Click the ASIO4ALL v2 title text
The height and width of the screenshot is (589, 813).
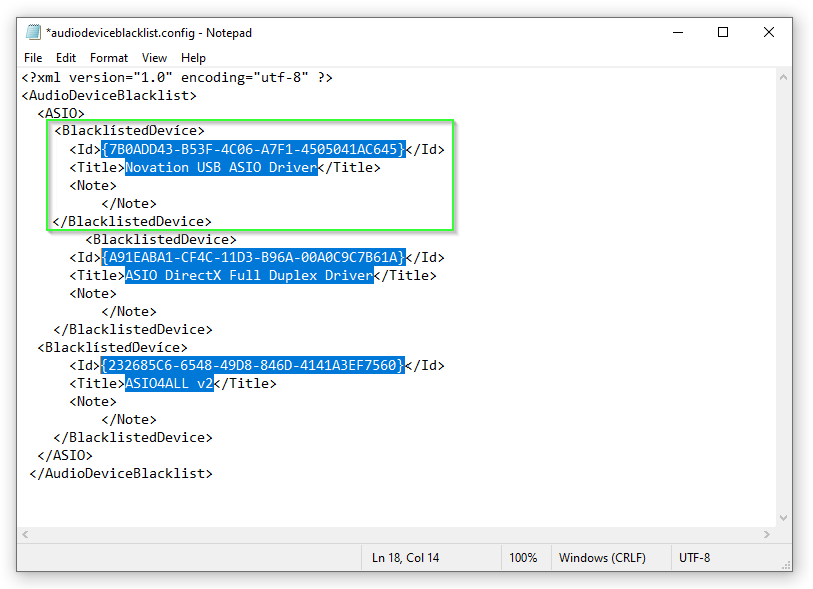[x=169, y=384]
